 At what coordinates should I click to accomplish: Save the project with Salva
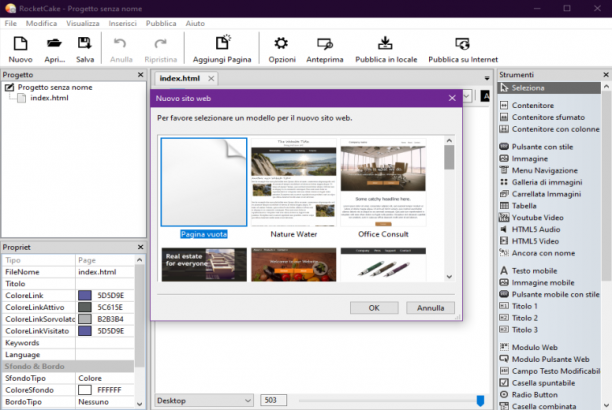pyautogui.click(x=85, y=49)
